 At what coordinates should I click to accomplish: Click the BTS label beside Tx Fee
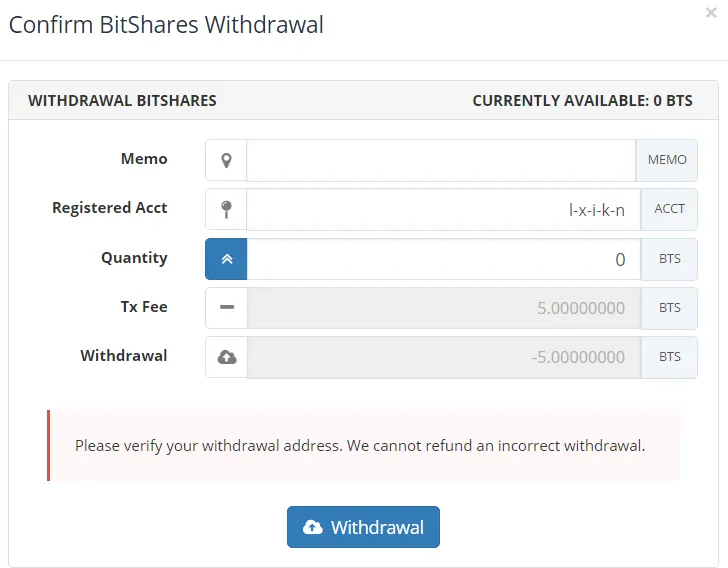tap(669, 308)
